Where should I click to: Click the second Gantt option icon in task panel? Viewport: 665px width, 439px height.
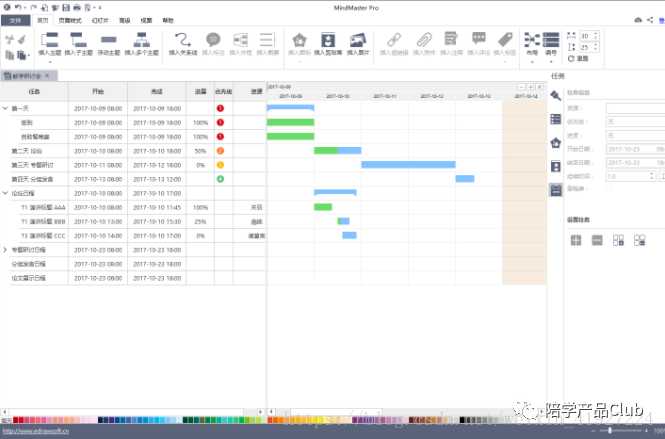click(x=597, y=240)
